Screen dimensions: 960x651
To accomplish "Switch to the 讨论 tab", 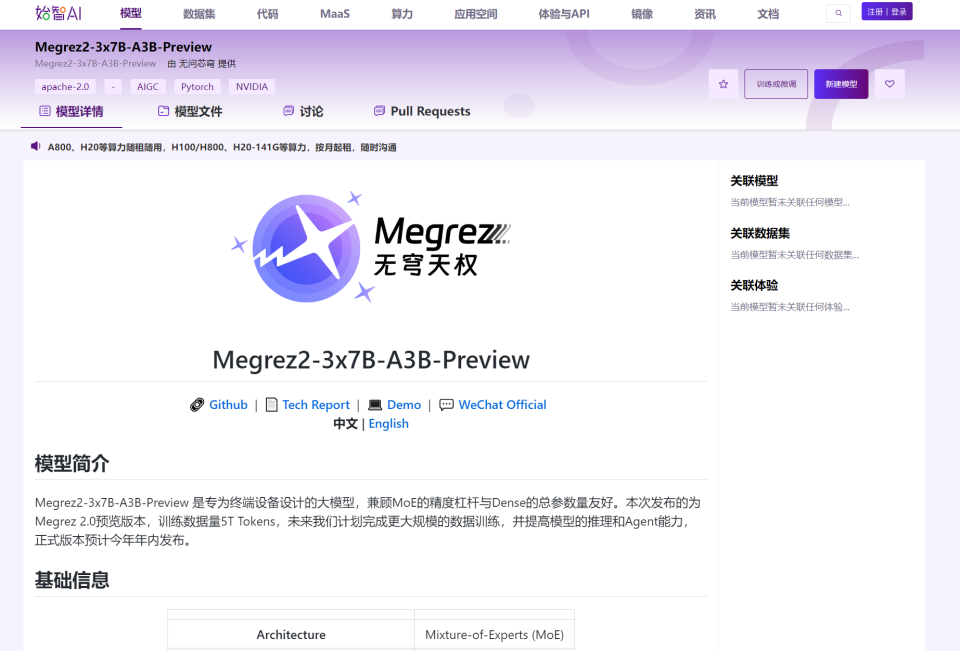I will tap(303, 111).
